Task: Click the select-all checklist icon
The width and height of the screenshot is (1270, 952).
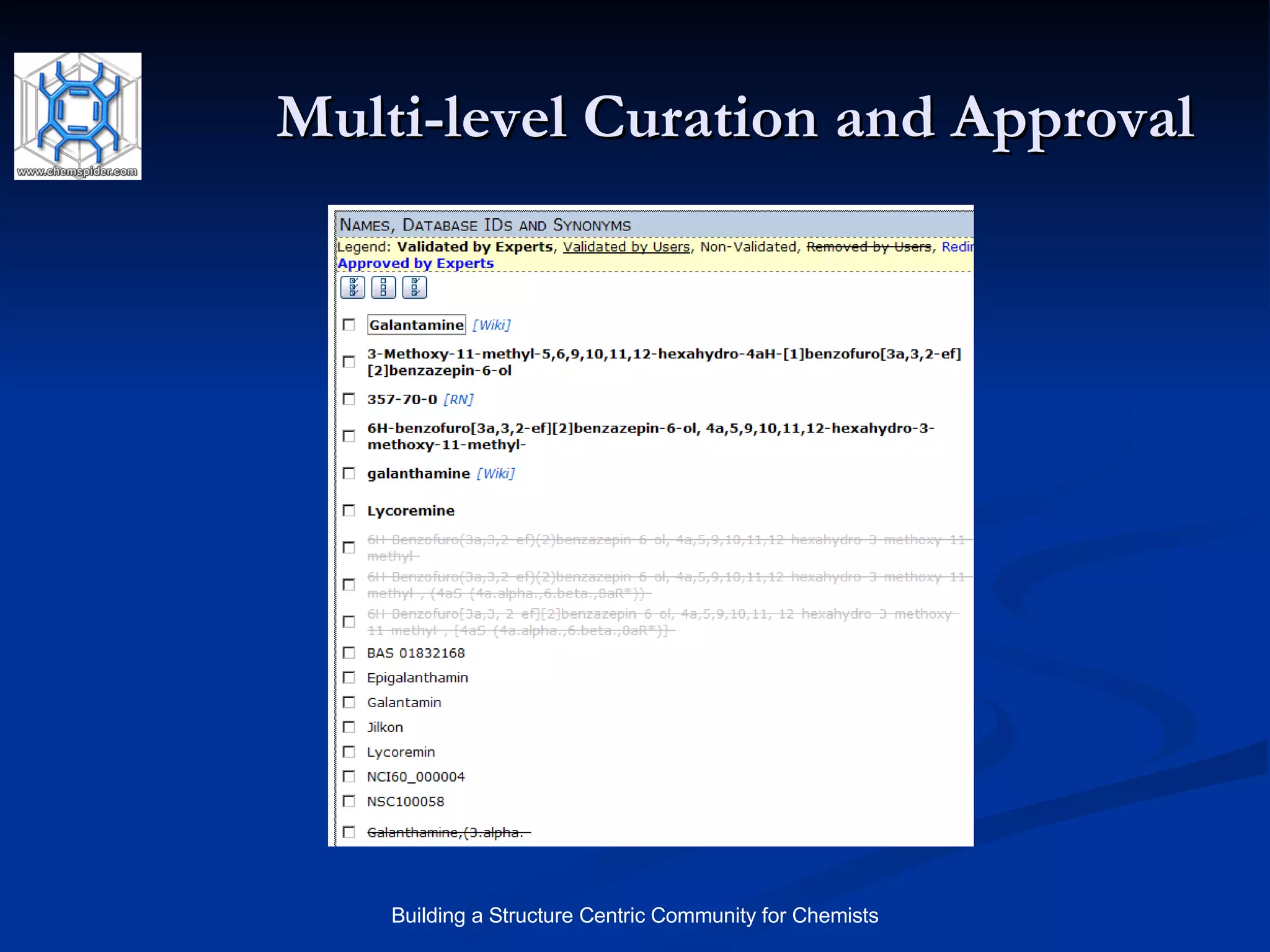Action: pyautogui.click(x=353, y=288)
